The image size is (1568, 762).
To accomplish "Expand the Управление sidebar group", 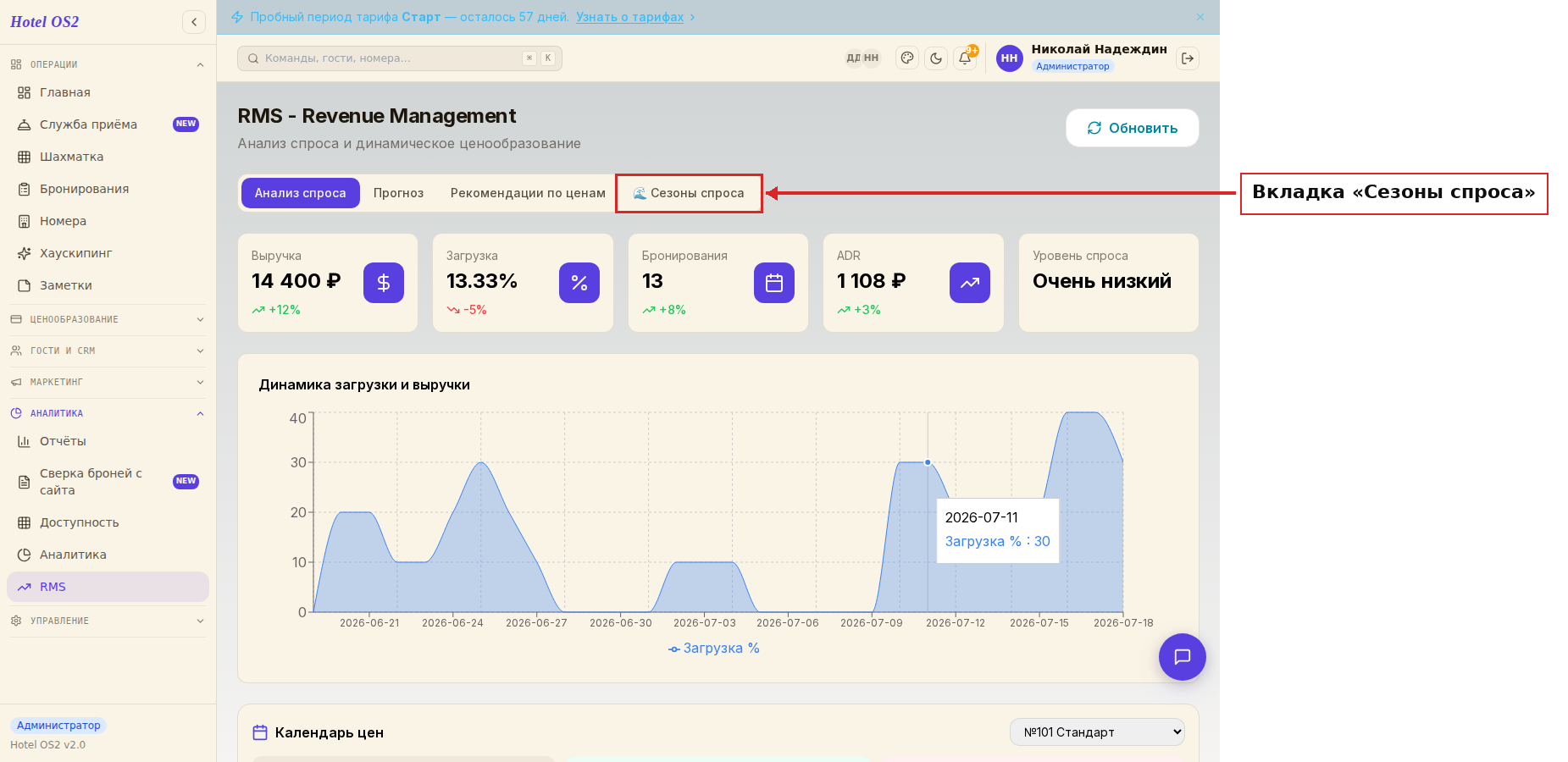I will point(108,621).
